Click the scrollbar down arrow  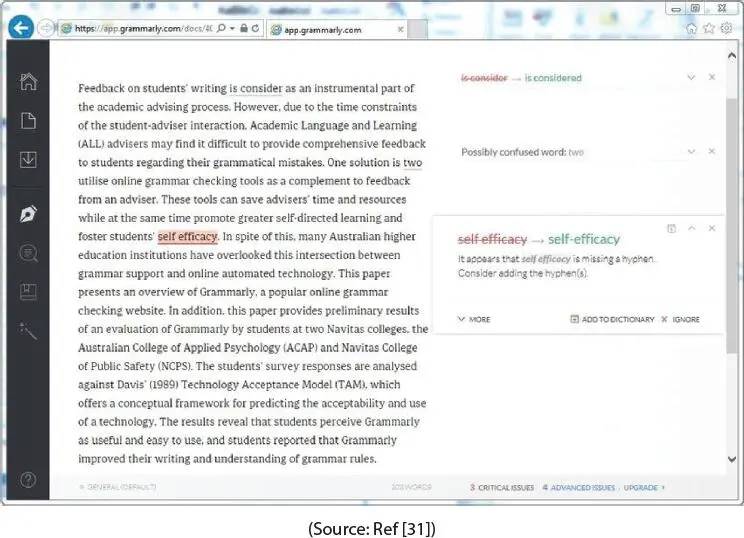[732, 459]
